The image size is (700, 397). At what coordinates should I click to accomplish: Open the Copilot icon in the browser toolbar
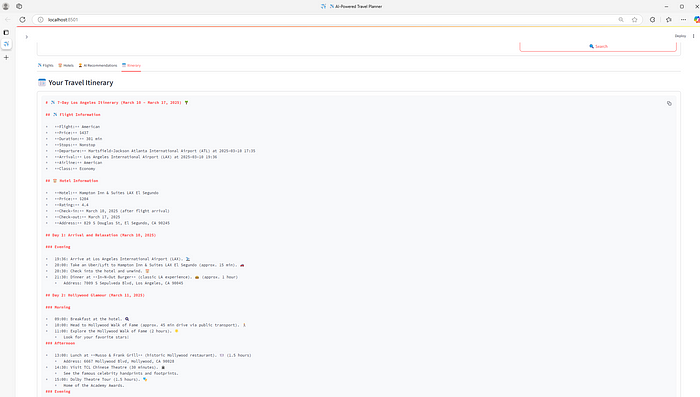(x=696, y=20)
